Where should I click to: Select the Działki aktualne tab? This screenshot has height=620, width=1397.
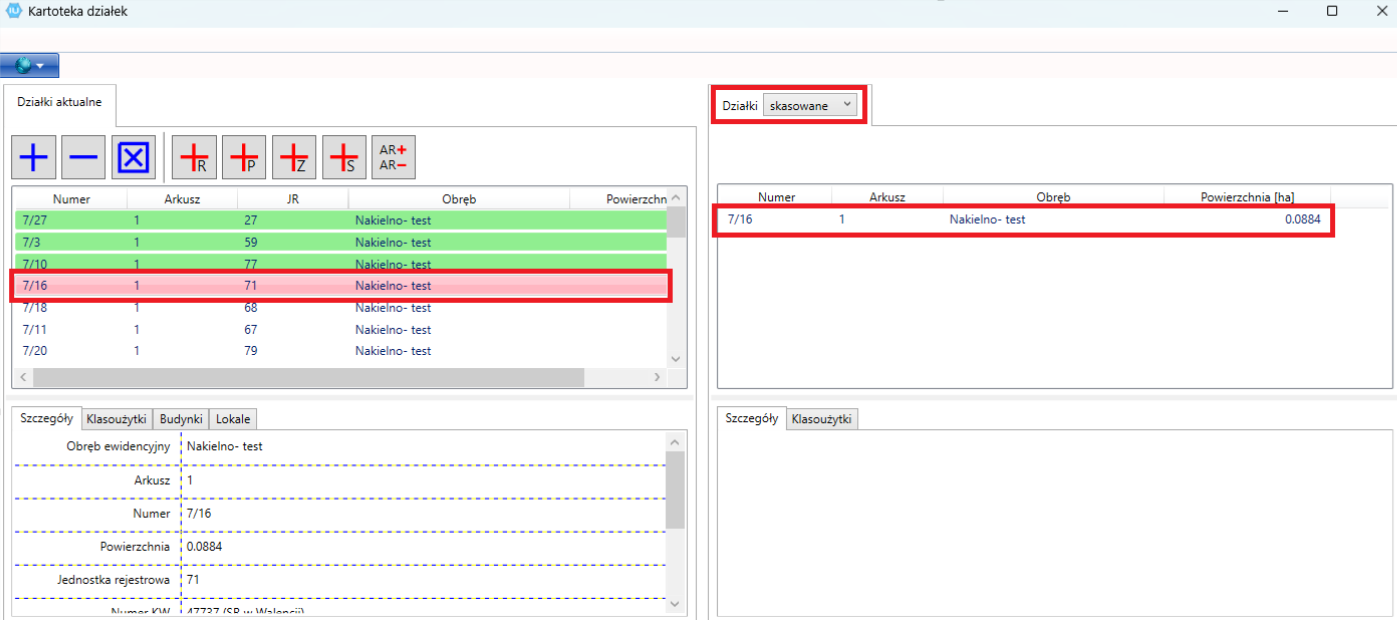60,103
